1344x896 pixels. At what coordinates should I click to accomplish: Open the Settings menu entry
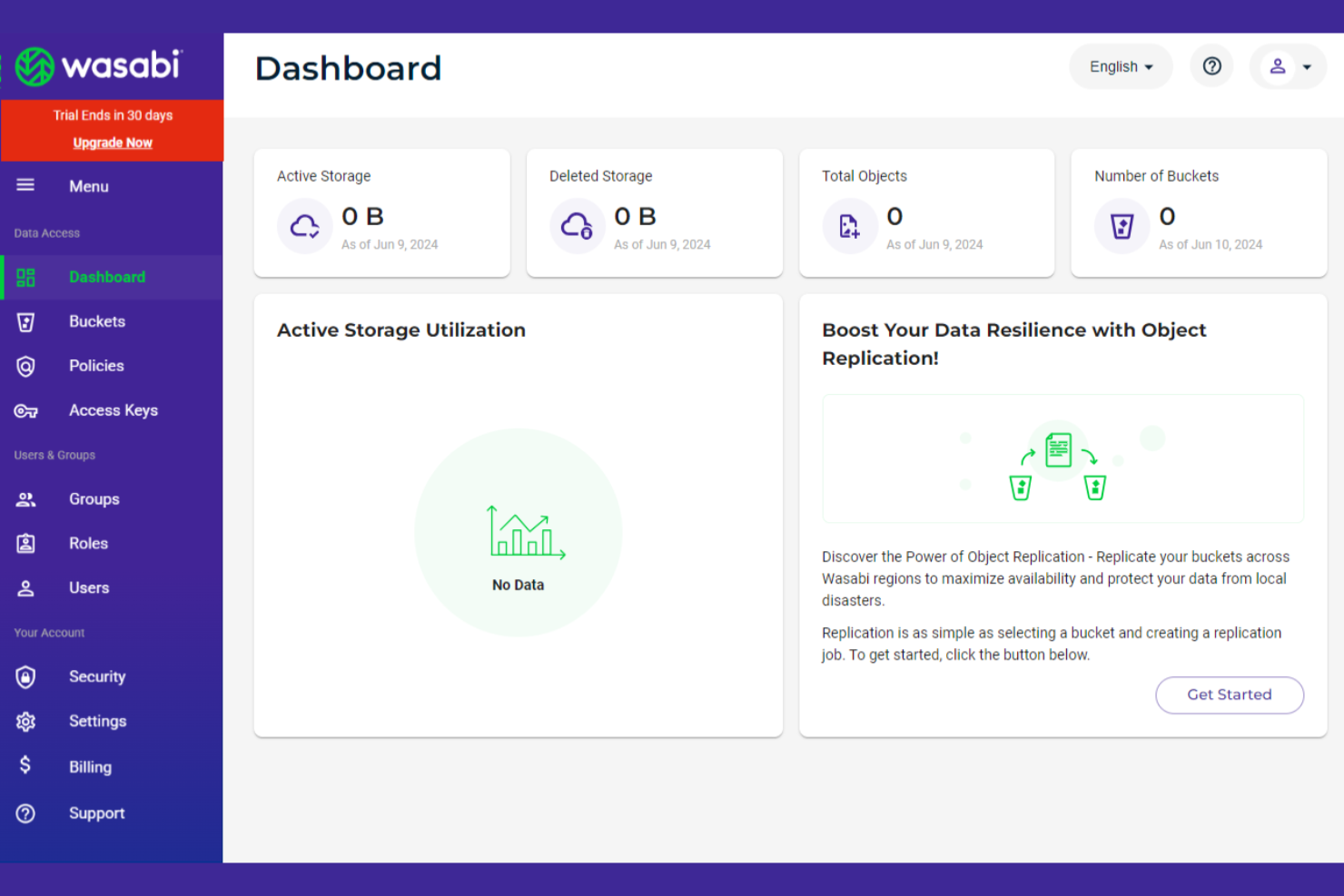click(x=97, y=721)
